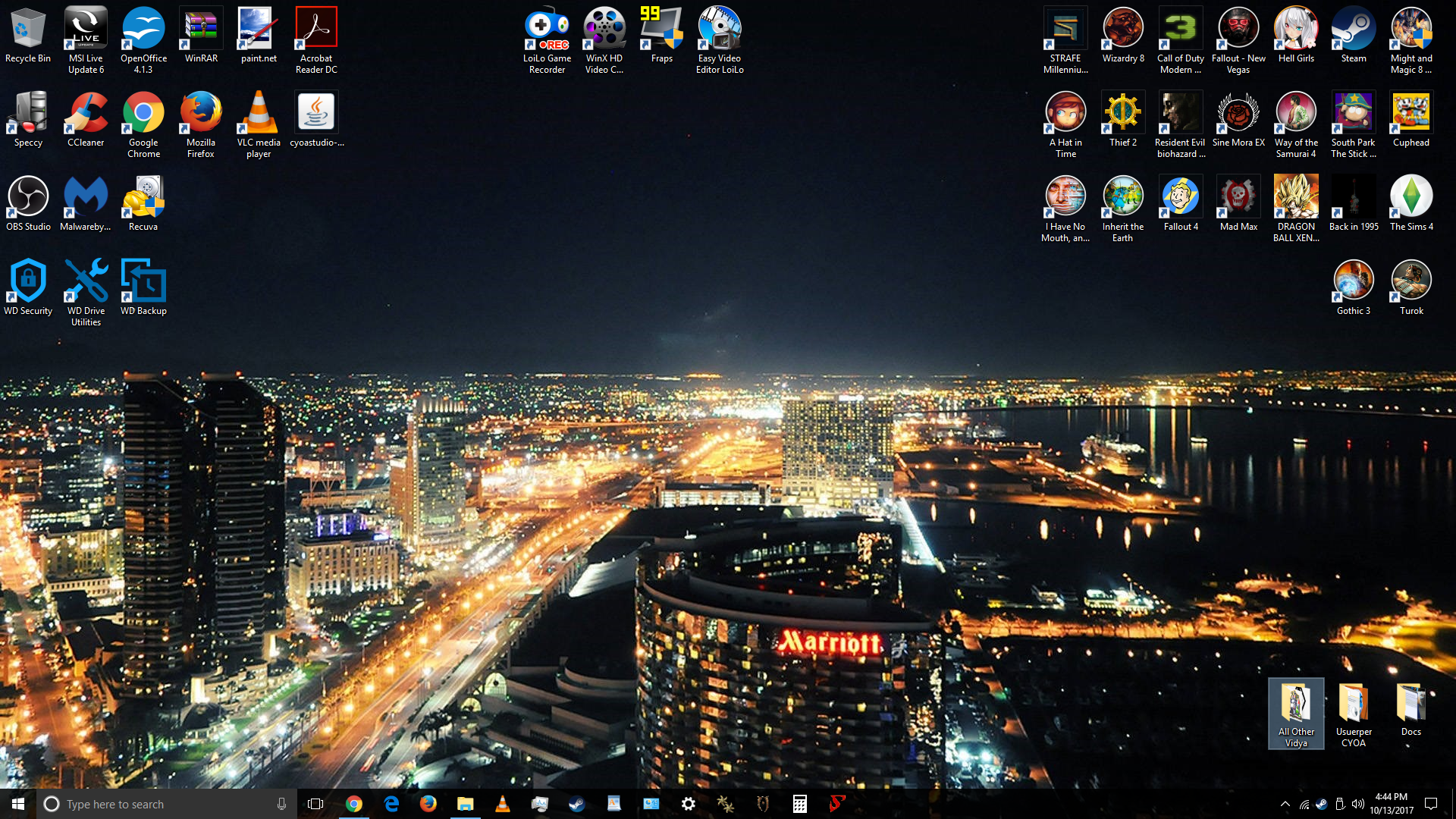Click the Steam desktop shortcut
Screen dimensions: 1456x819
(x=1354, y=36)
